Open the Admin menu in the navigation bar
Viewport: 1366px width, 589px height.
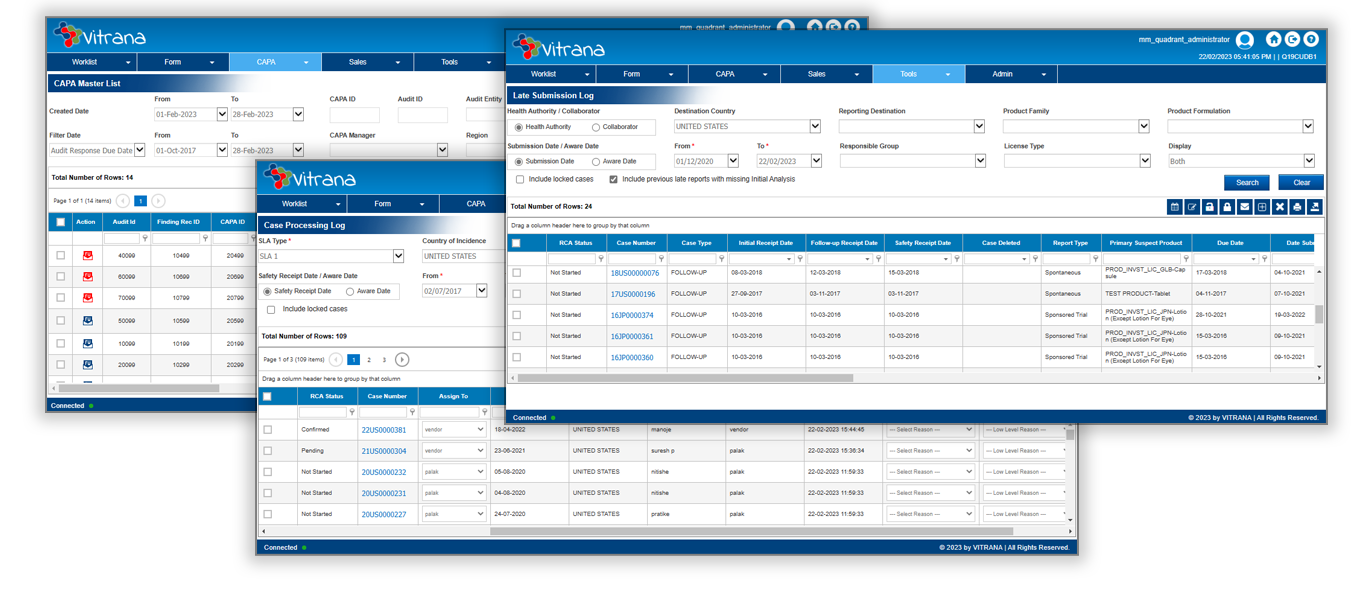(1010, 74)
